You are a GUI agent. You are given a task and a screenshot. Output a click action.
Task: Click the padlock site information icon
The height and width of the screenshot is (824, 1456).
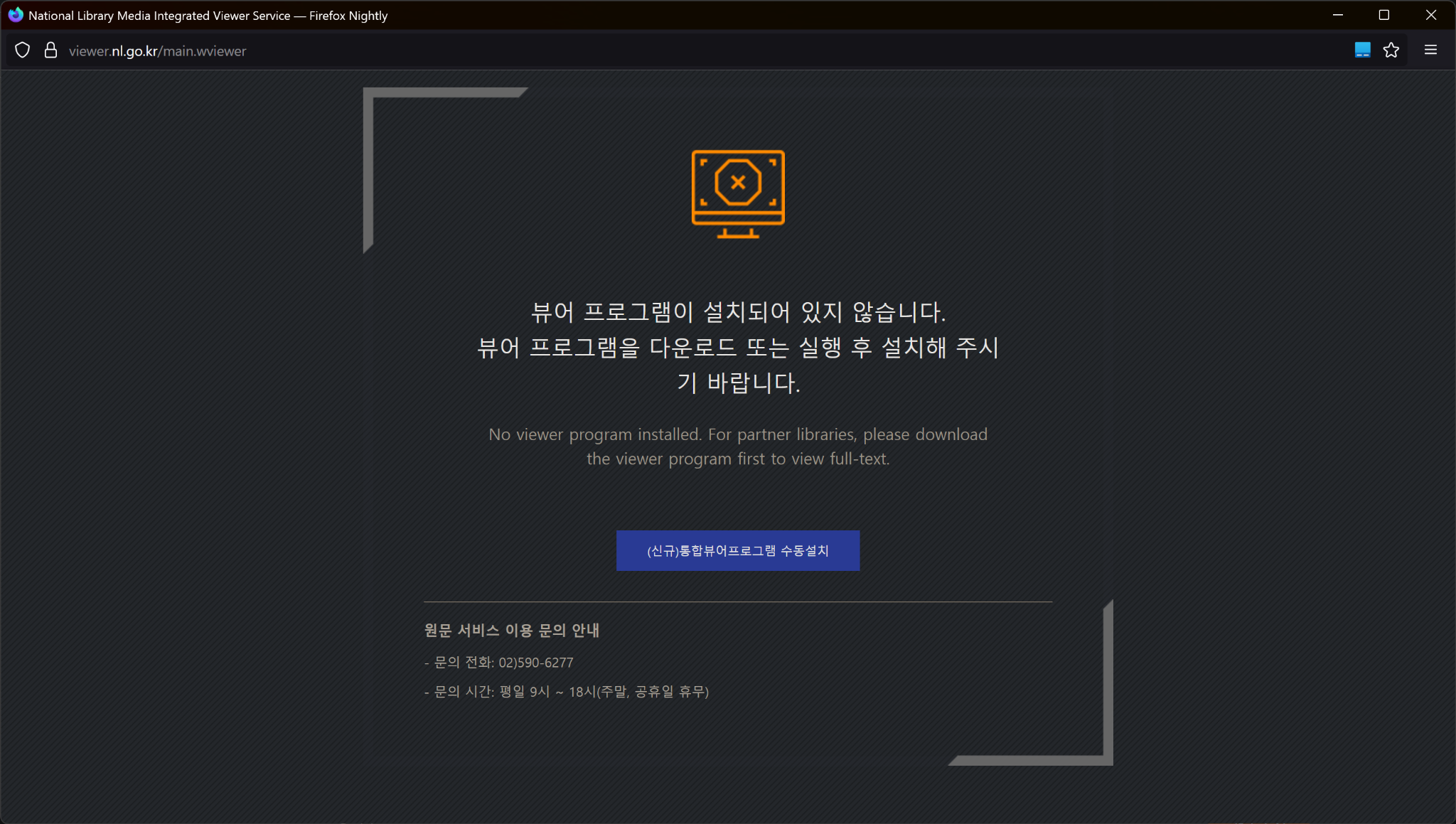(50, 50)
